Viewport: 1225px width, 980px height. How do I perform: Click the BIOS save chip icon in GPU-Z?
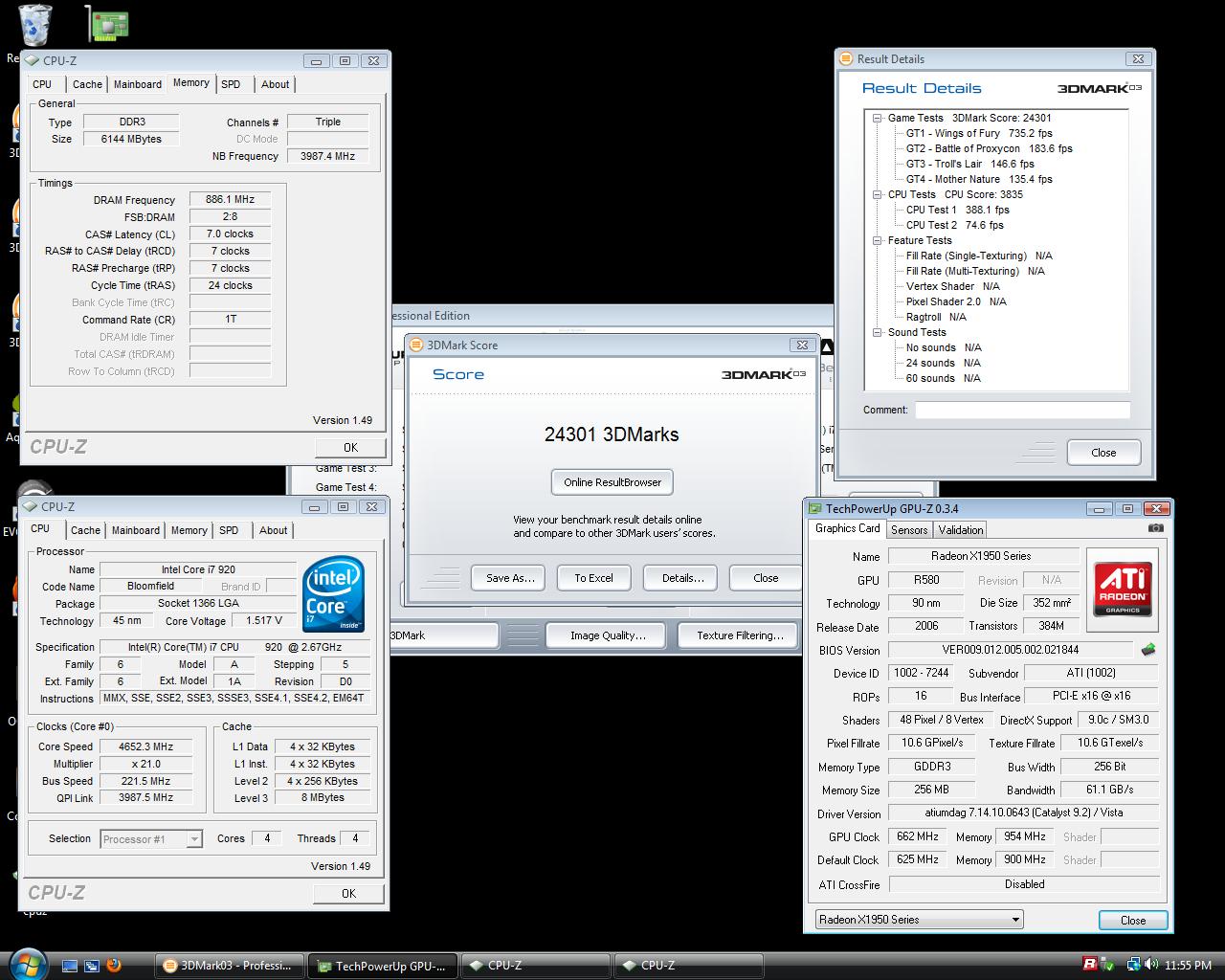pyautogui.click(x=1148, y=649)
